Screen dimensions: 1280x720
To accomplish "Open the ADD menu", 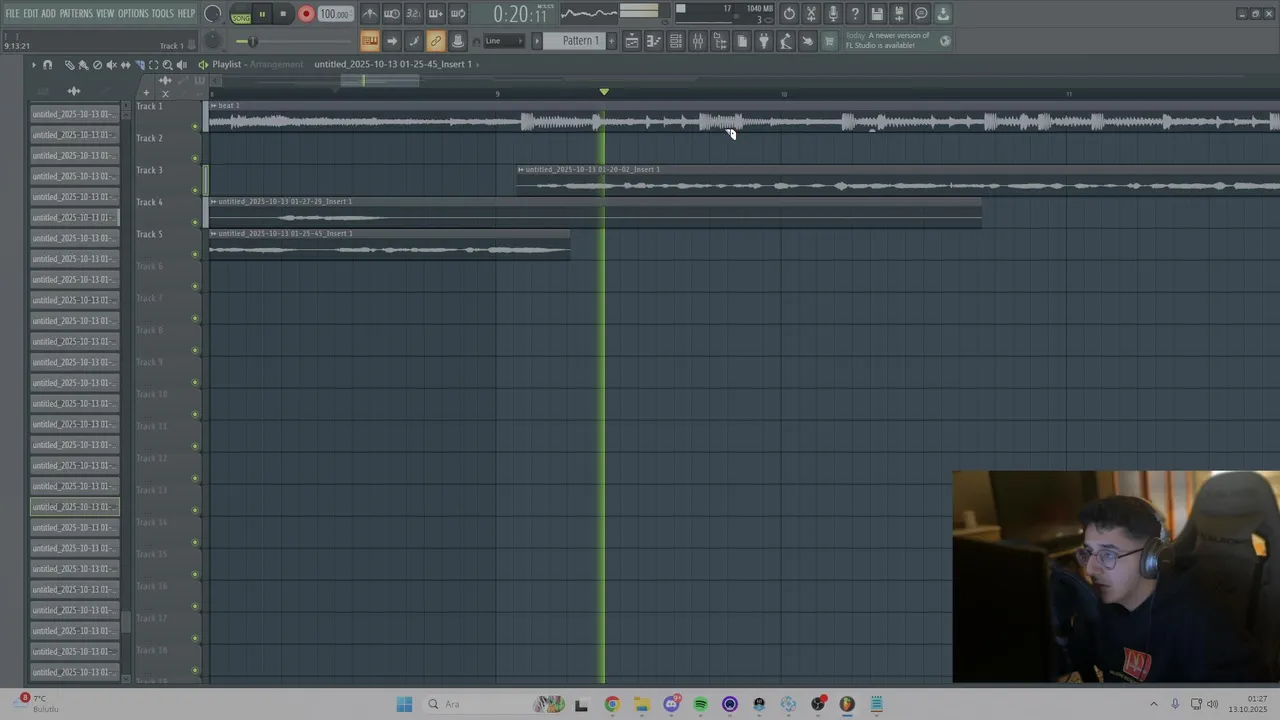I will point(49,14).
